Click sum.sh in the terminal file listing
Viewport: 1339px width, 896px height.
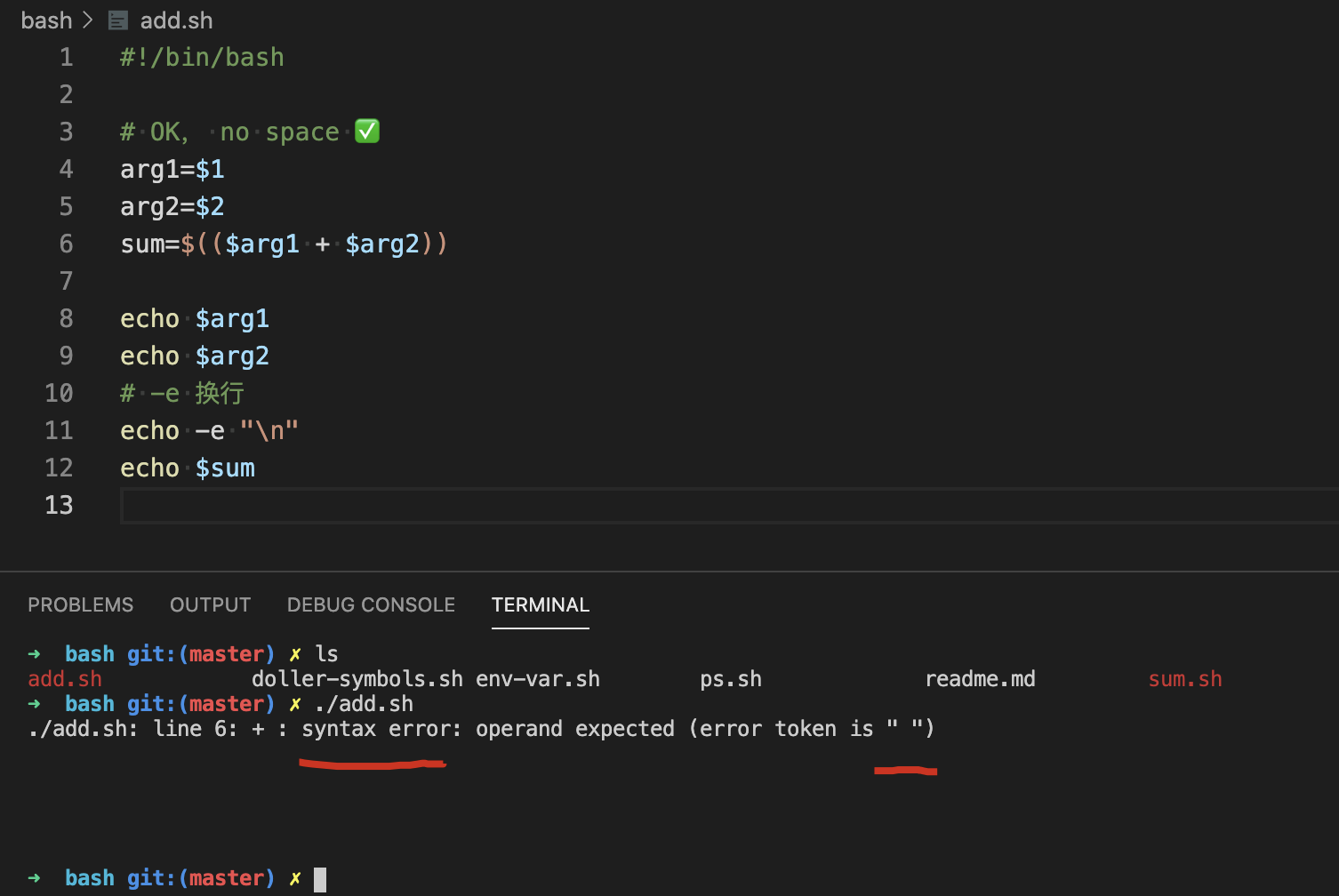pos(1184,679)
